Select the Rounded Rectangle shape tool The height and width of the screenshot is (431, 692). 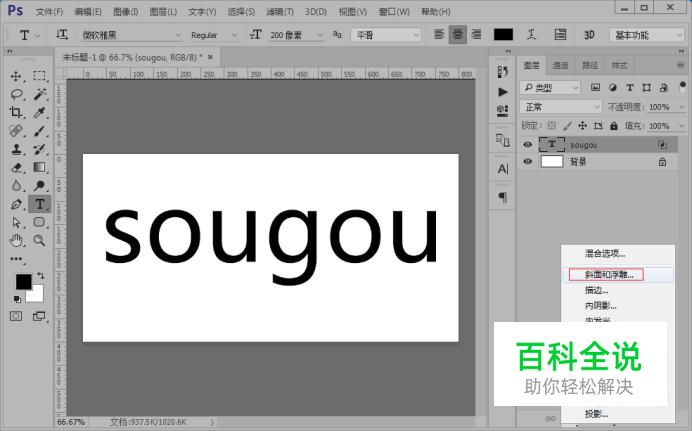click(39, 222)
